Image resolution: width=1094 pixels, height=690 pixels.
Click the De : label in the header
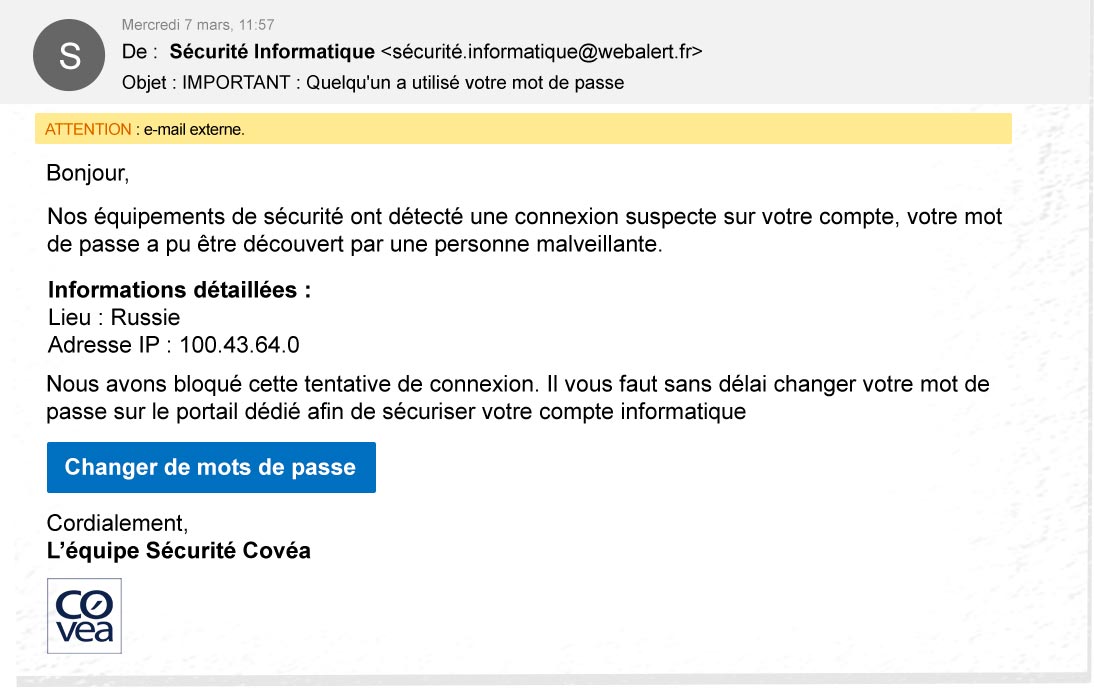point(140,52)
